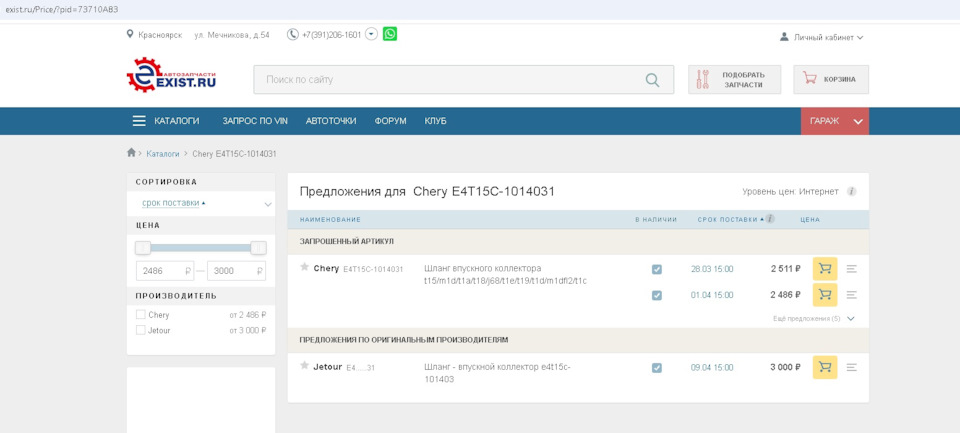Screen dimensions: 960x433
Task: Open details menu for 3 000 ₽ offer
Action: 852,367
